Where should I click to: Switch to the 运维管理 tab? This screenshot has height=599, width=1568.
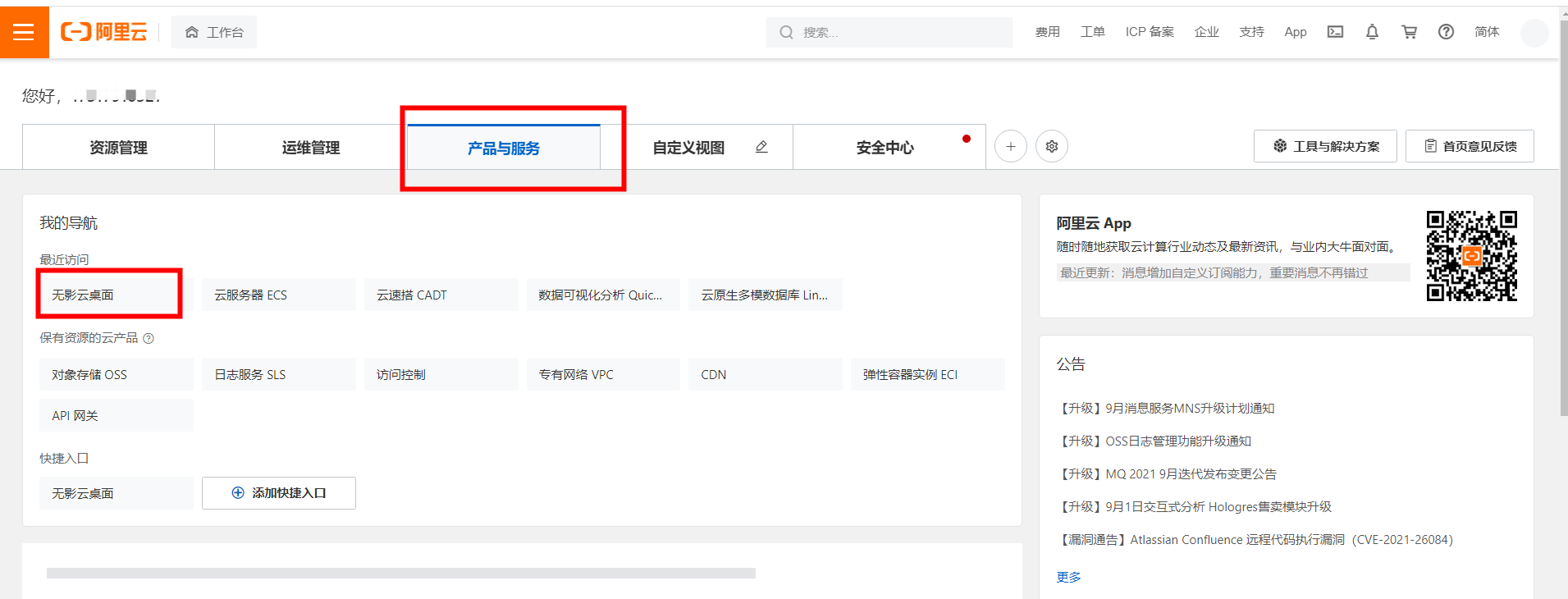(311, 147)
